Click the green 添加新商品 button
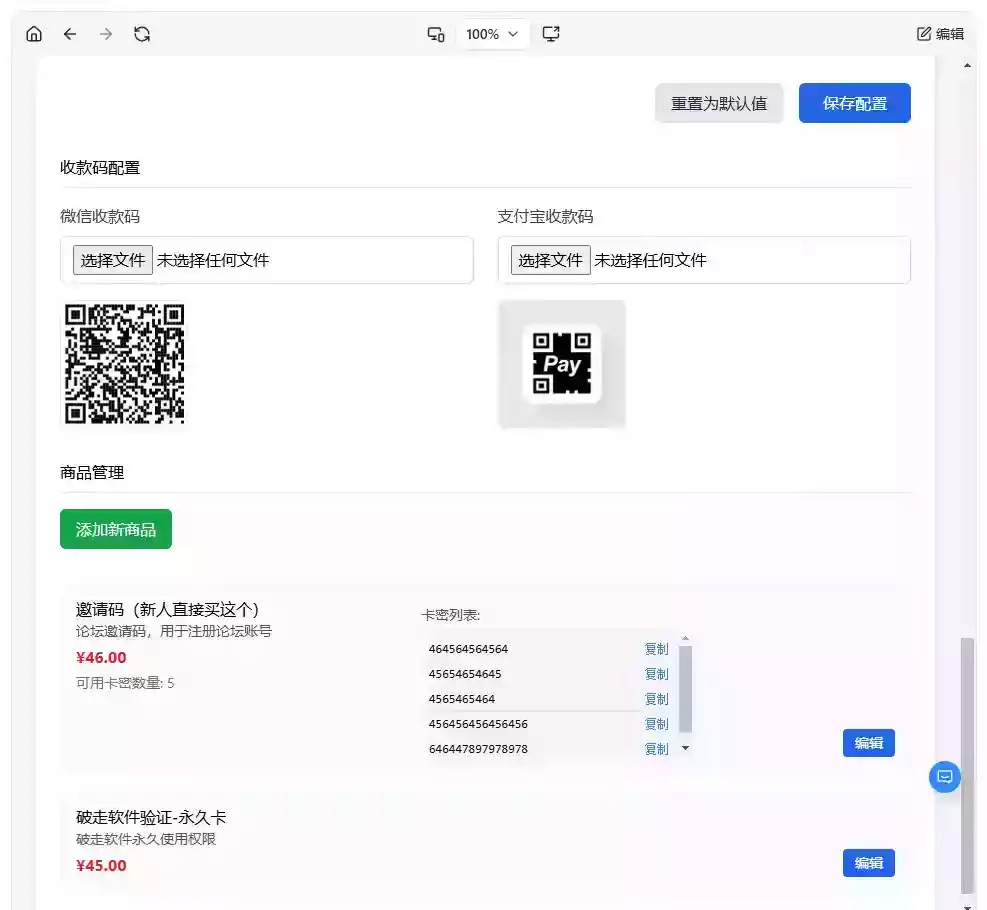Image resolution: width=987 pixels, height=910 pixels. click(x=116, y=529)
